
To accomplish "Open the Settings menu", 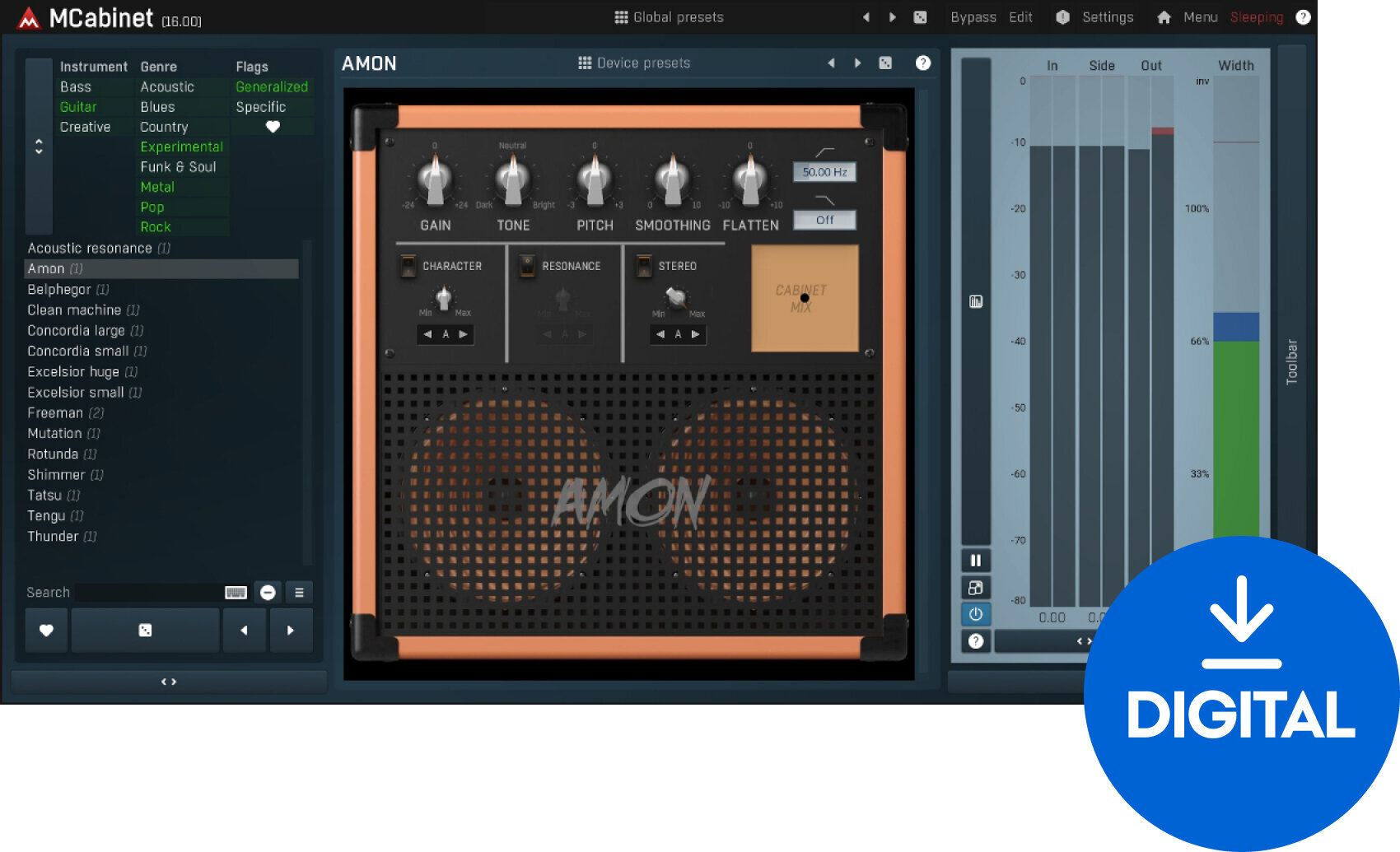I will (1107, 16).
